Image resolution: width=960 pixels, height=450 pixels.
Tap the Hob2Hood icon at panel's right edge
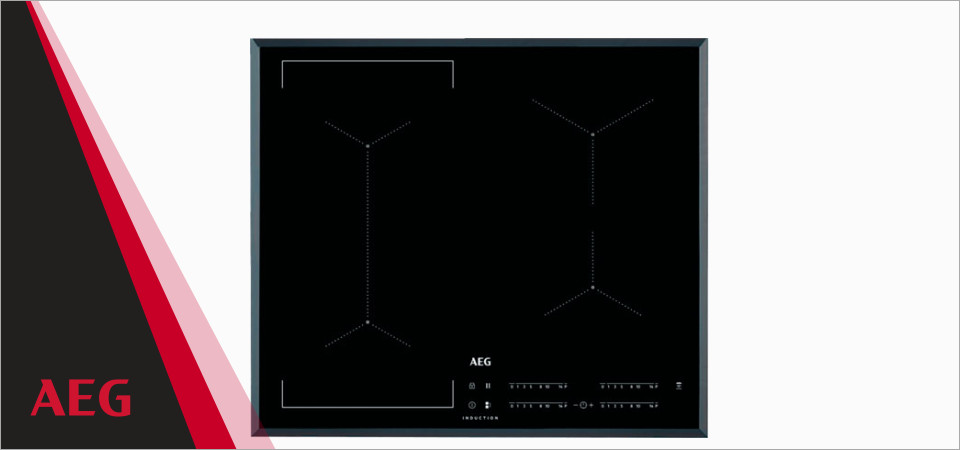tap(679, 386)
